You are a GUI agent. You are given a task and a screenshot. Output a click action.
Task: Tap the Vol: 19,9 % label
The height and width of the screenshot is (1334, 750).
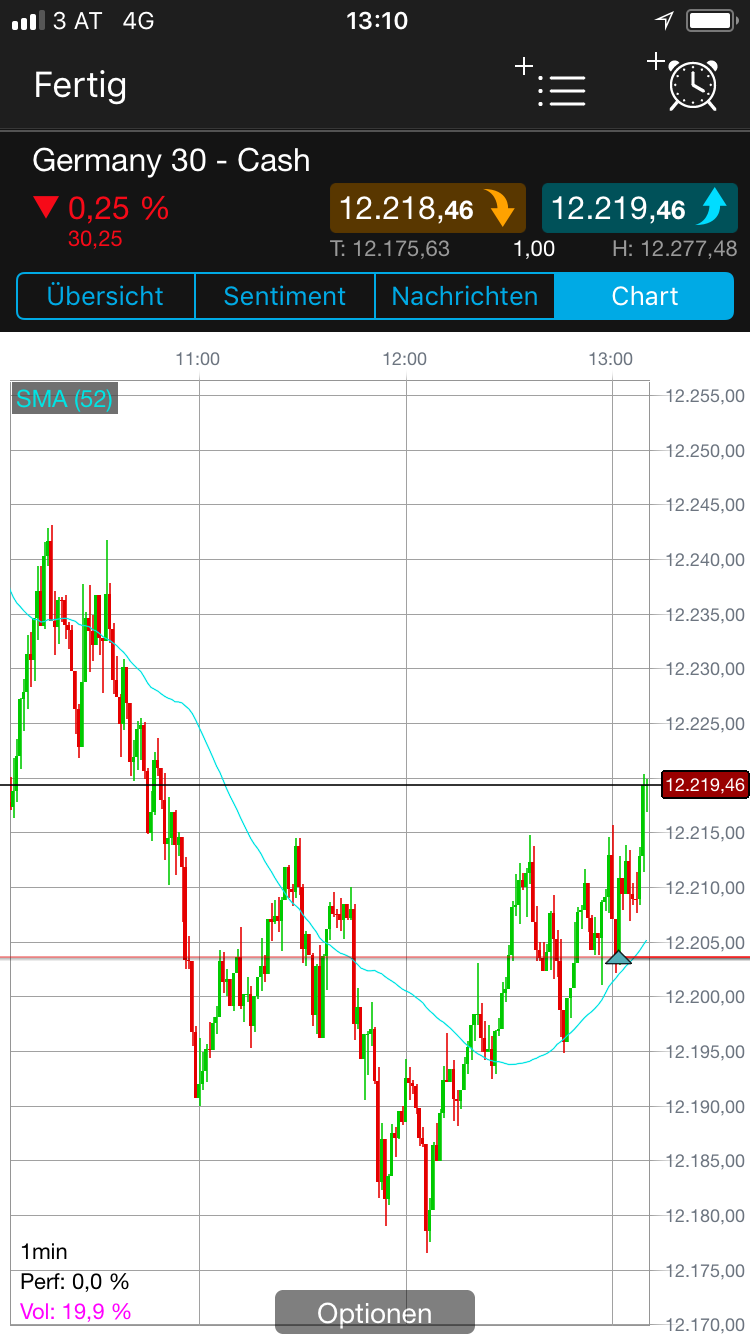75,1311
